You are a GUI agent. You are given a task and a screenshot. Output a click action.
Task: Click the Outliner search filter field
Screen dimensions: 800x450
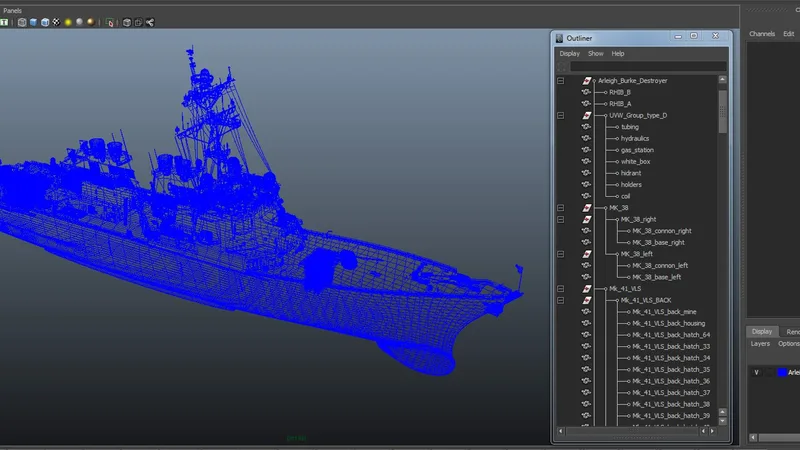[x=648, y=66]
